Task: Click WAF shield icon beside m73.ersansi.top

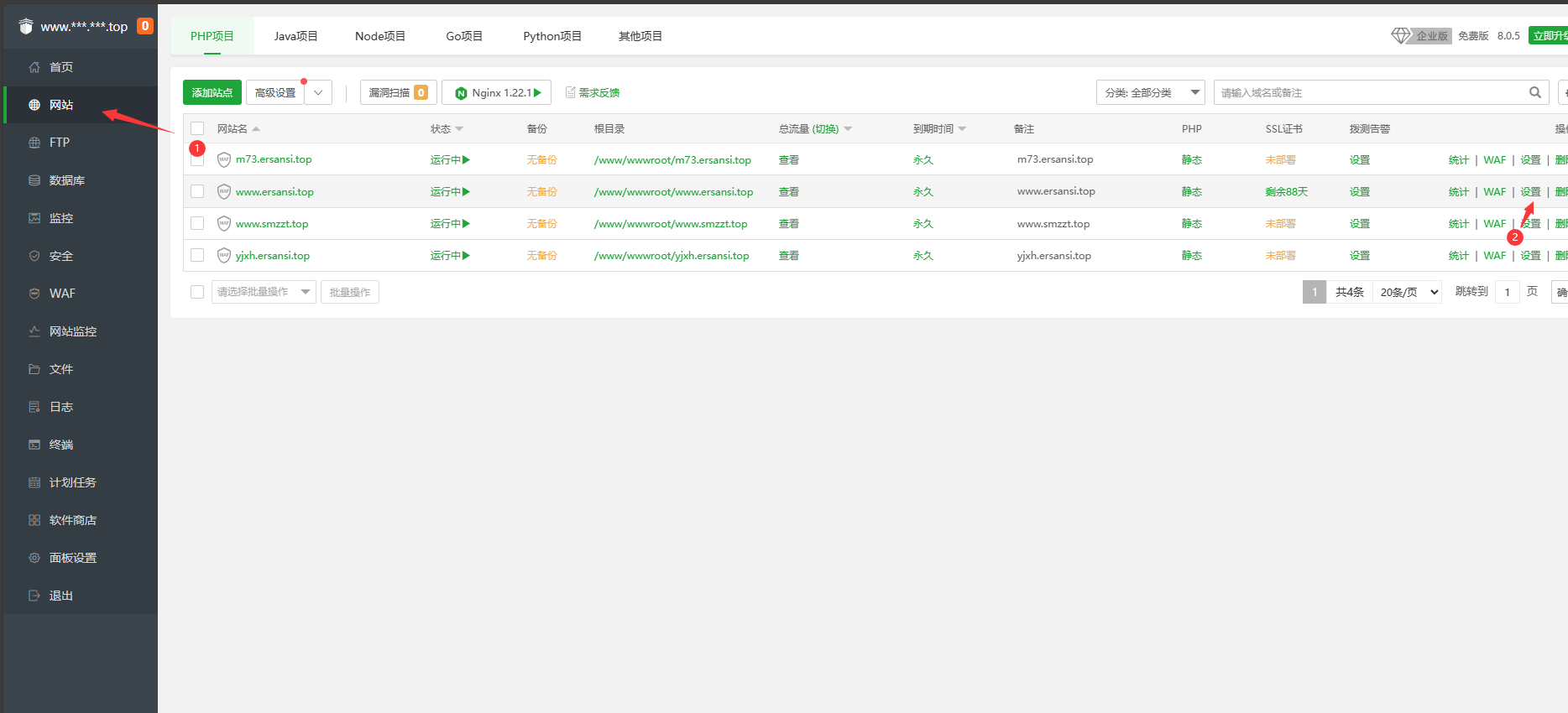Action: pyautogui.click(x=224, y=159)
